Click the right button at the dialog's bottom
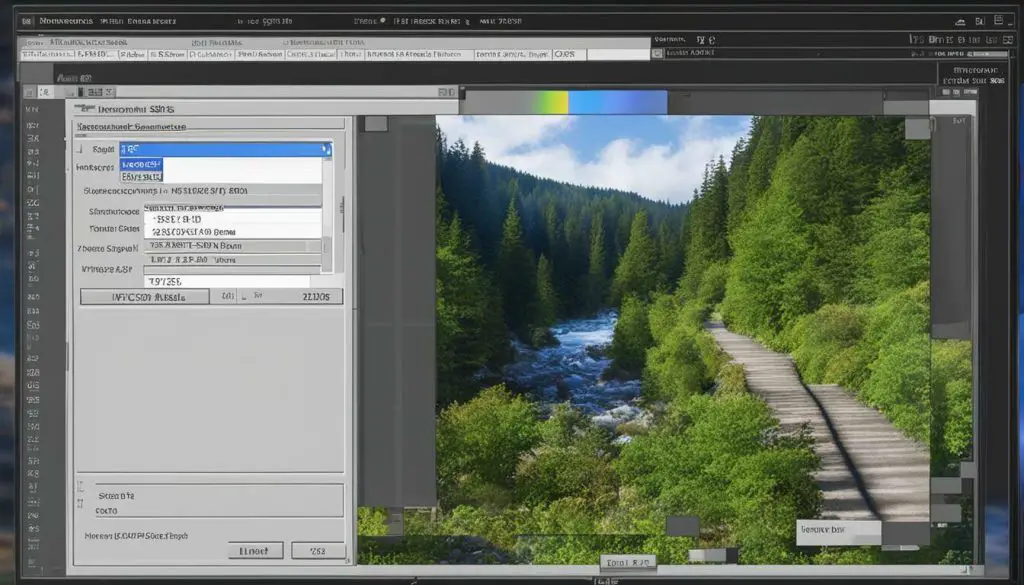Screen dimensions: 1024x585 [x=318, y=551]
